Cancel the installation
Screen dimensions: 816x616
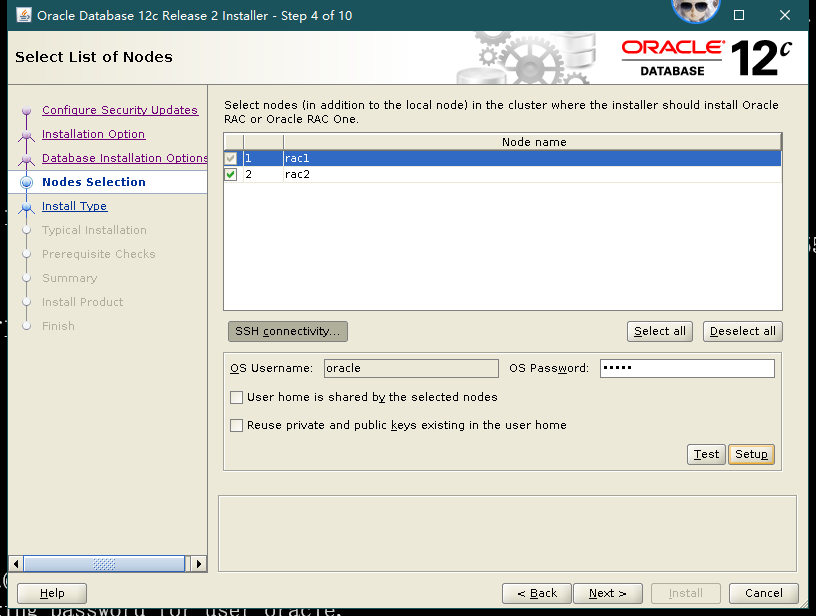tap(763, 593)
